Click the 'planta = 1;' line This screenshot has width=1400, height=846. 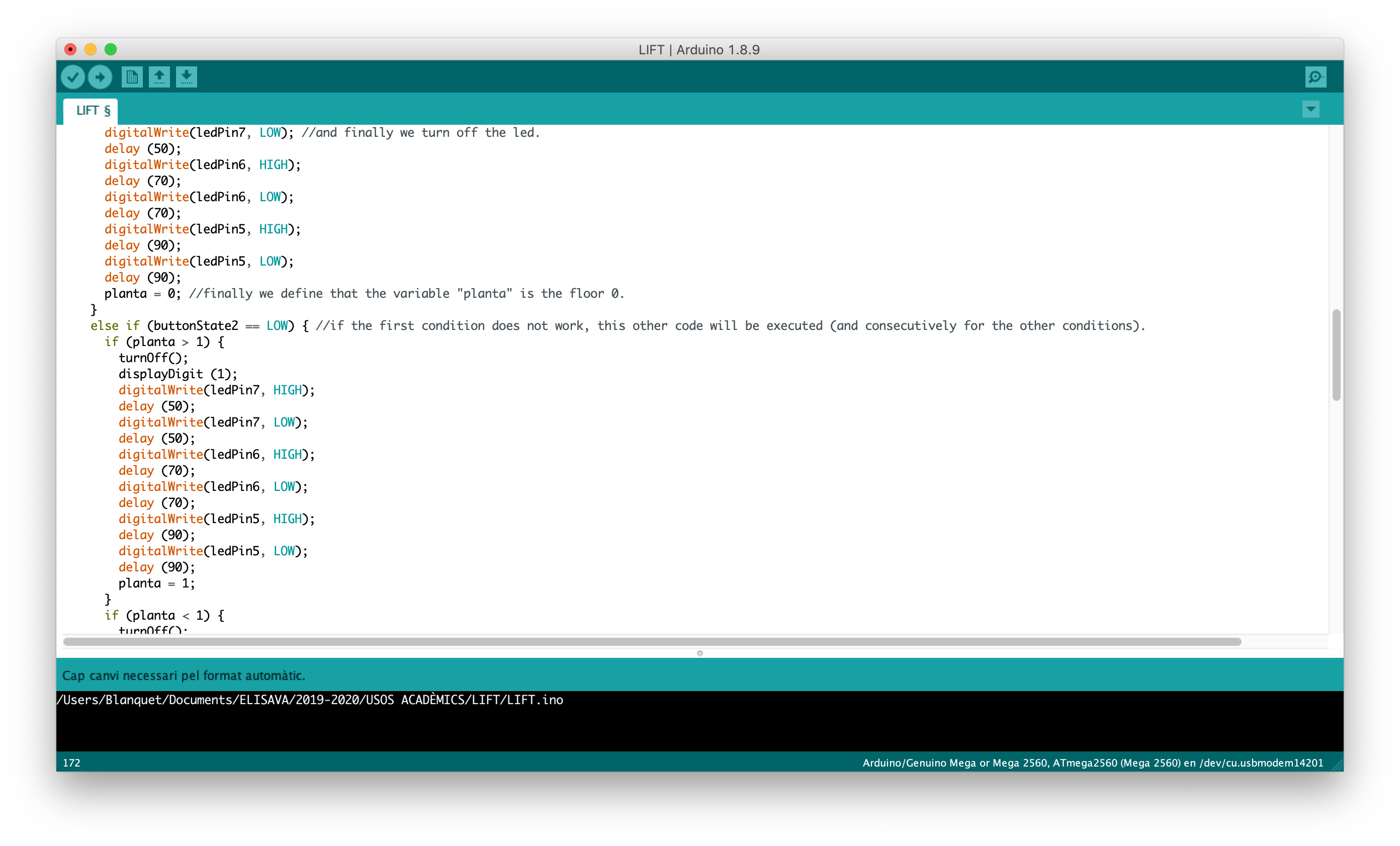pos(157,583)
